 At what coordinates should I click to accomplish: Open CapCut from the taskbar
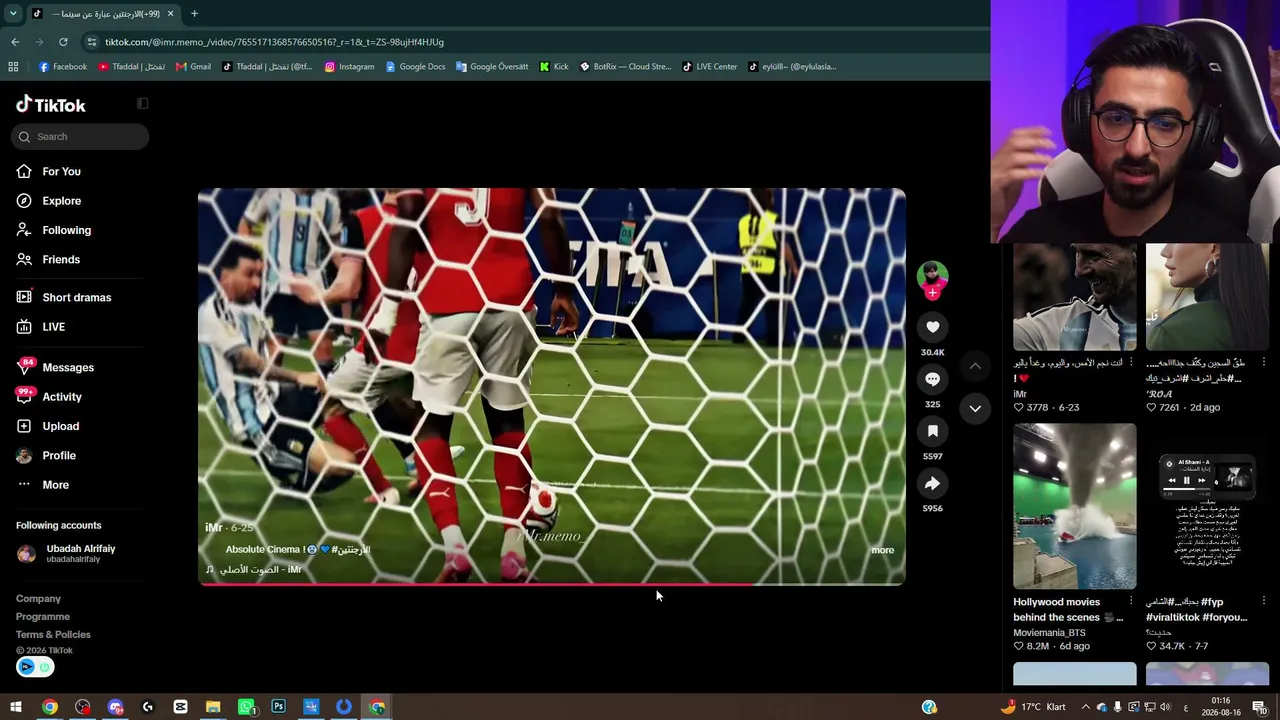180,707
